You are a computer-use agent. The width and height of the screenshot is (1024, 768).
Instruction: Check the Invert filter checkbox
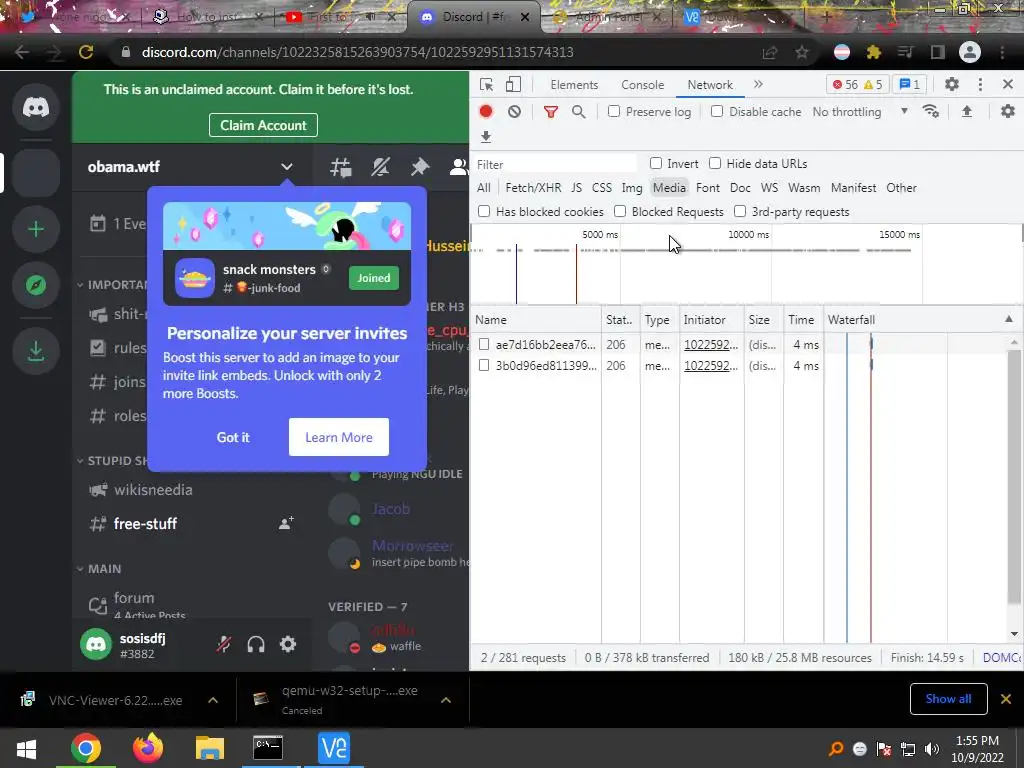(656, 163)
